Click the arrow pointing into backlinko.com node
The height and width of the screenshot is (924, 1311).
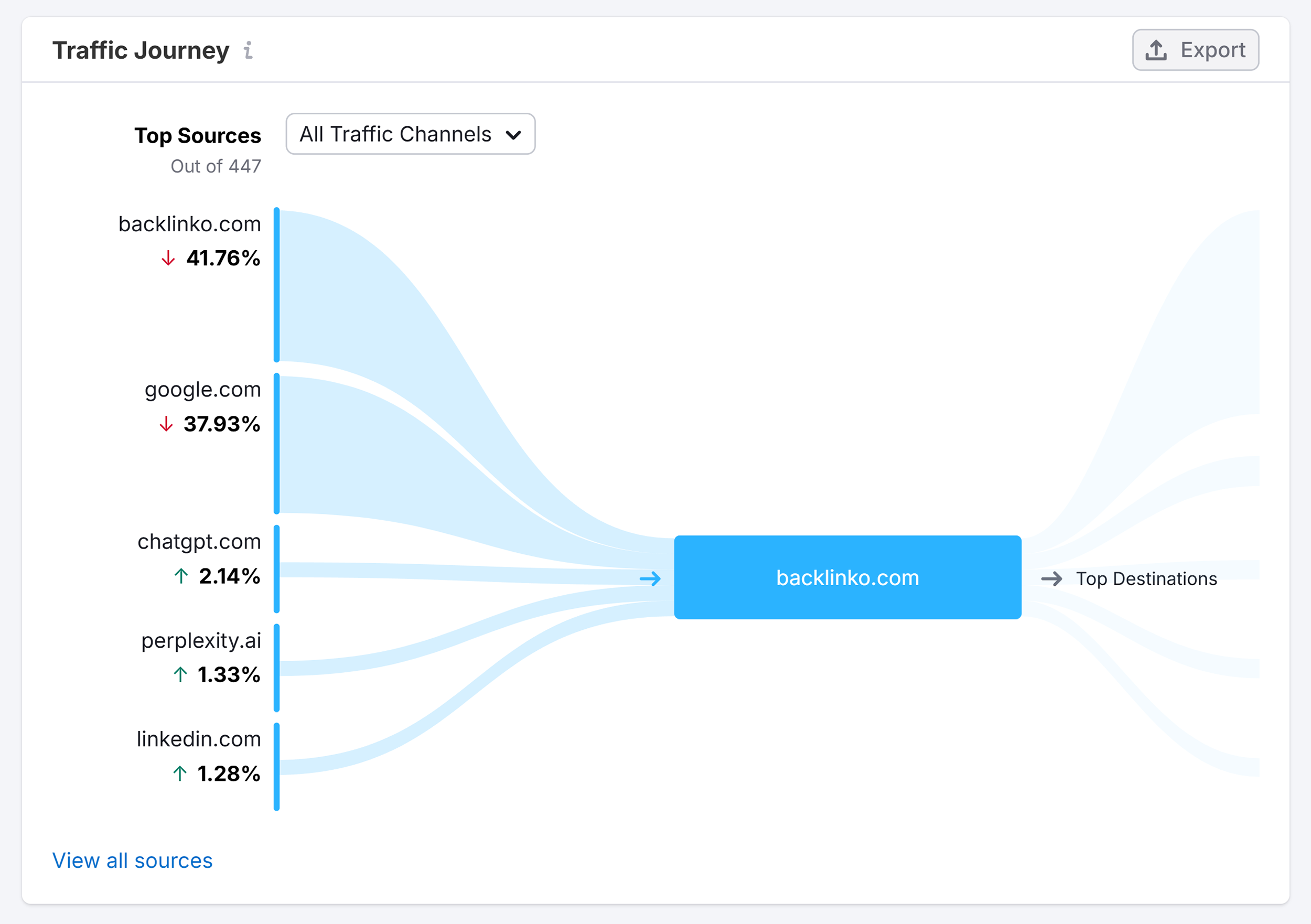click(x=650, y=578)
